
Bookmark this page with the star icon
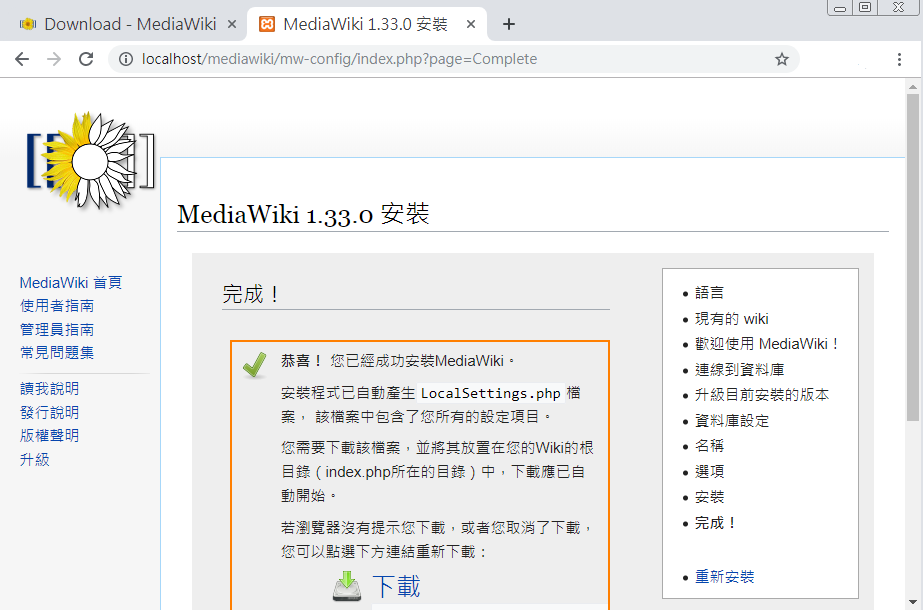[782, 59]
